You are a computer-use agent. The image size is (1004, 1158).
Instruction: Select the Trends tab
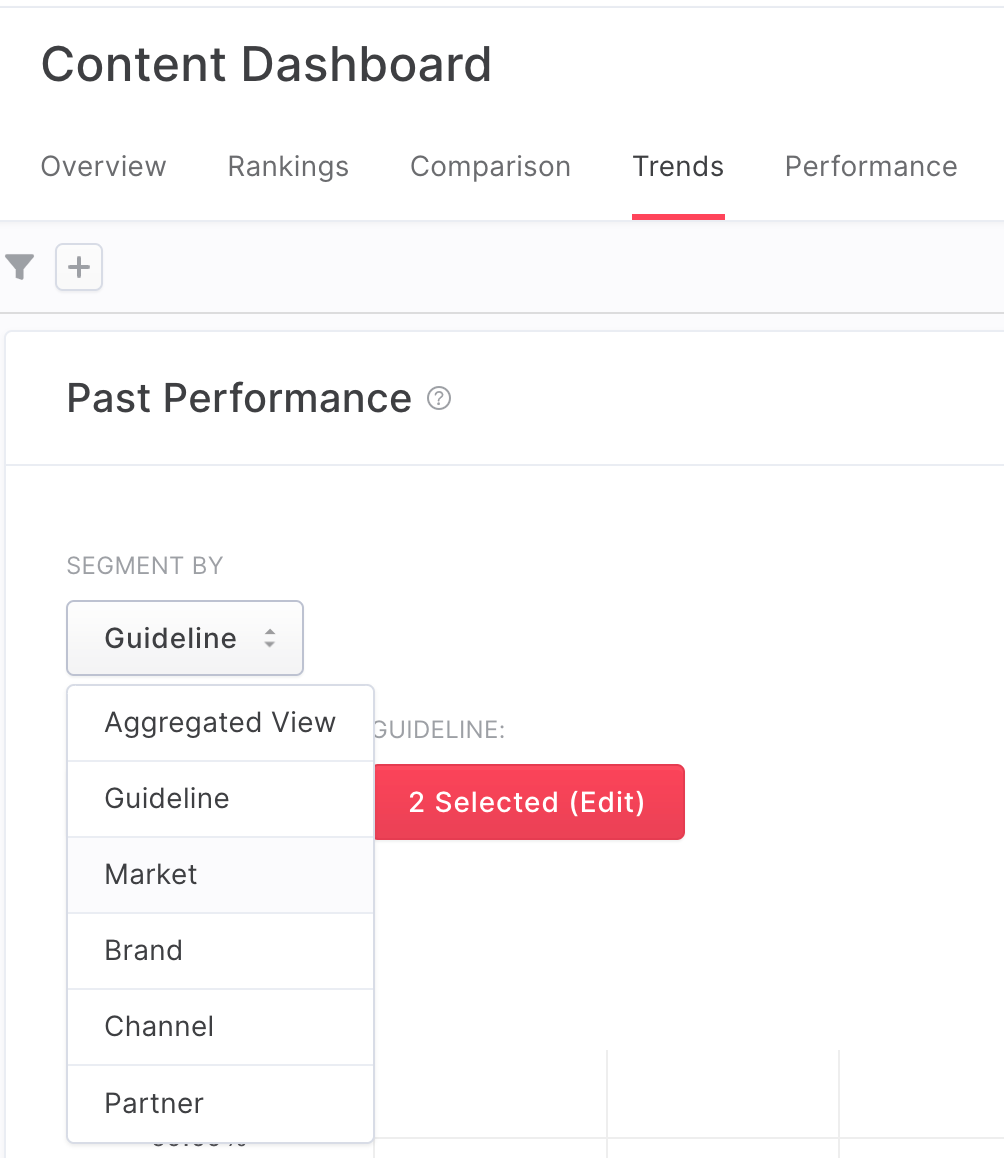678,167
